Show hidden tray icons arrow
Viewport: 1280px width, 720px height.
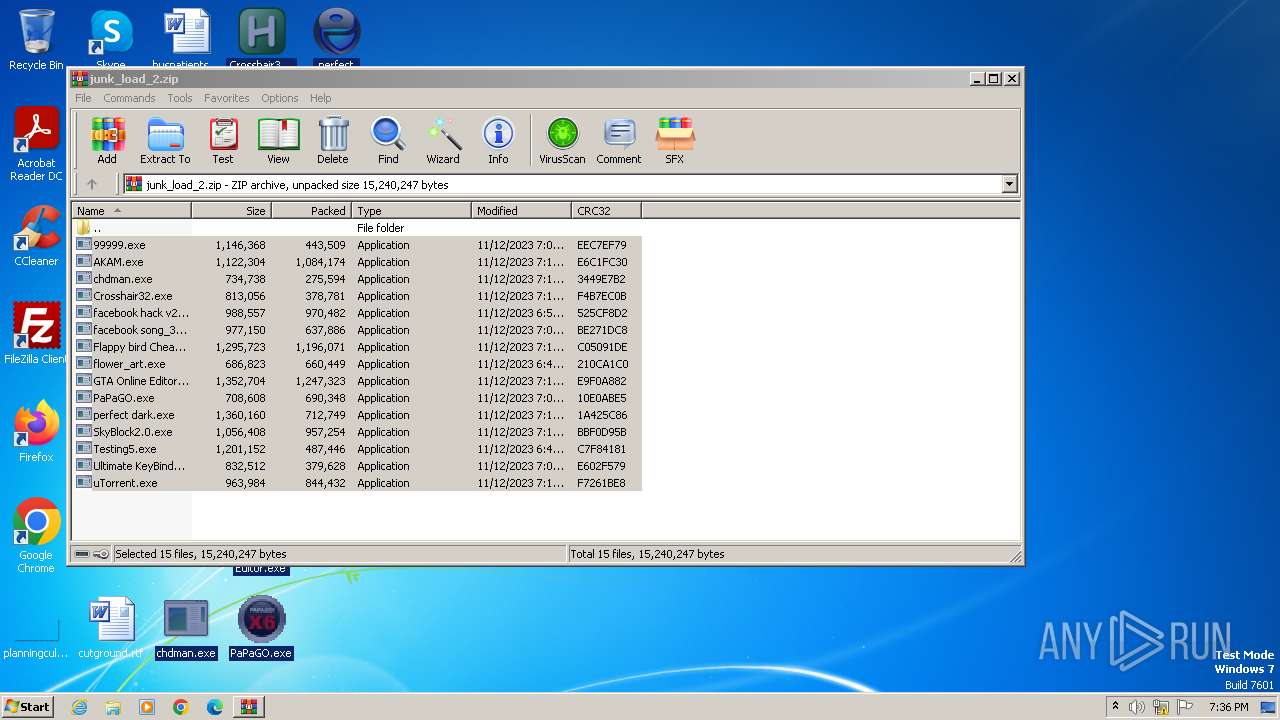(1115, 707)
